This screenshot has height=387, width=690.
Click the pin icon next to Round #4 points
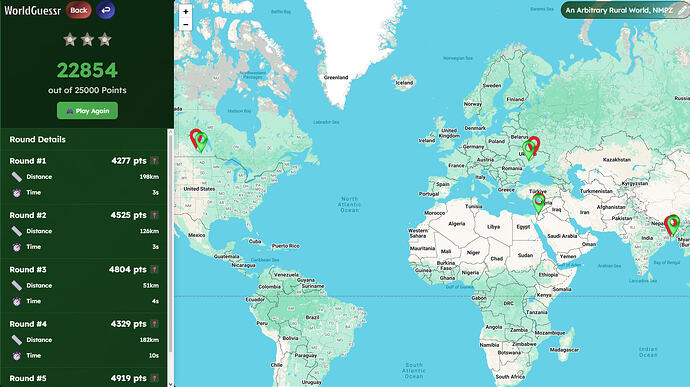(154, 324)
